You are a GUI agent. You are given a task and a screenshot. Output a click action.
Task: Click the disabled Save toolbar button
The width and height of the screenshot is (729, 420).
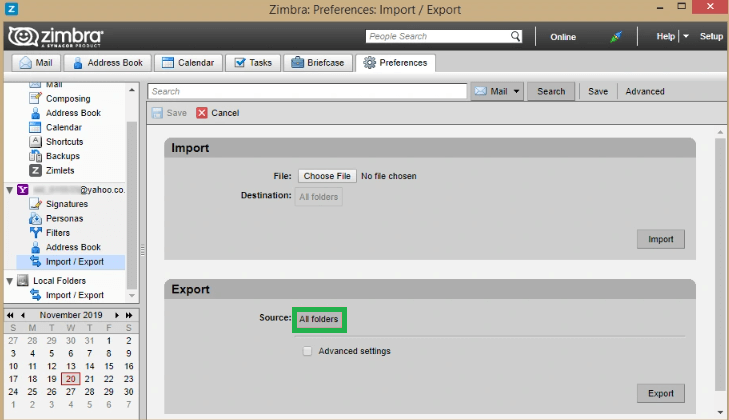pos(169,113)
